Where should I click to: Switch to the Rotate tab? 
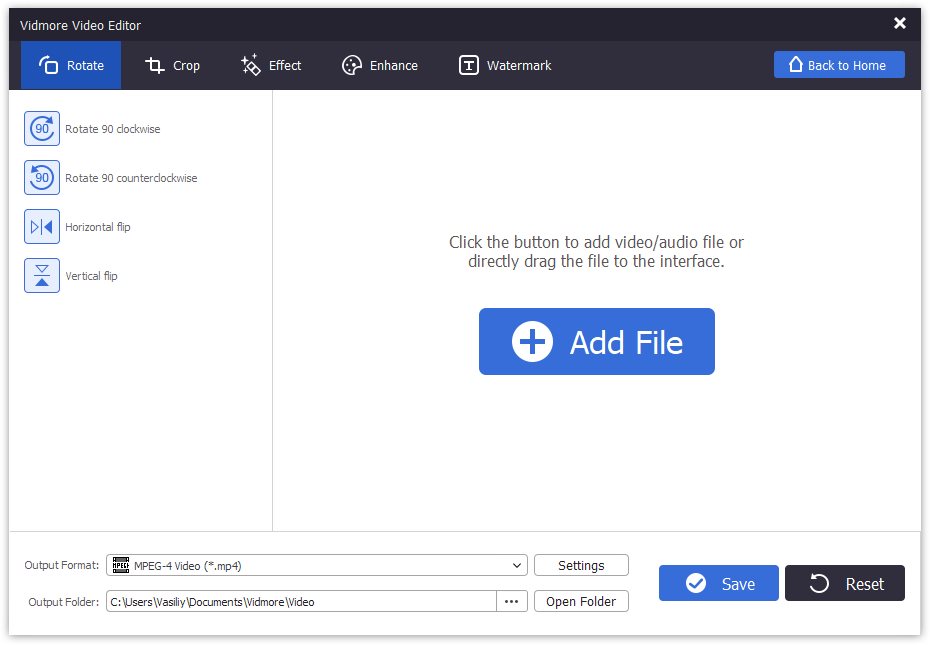[70, 65]
